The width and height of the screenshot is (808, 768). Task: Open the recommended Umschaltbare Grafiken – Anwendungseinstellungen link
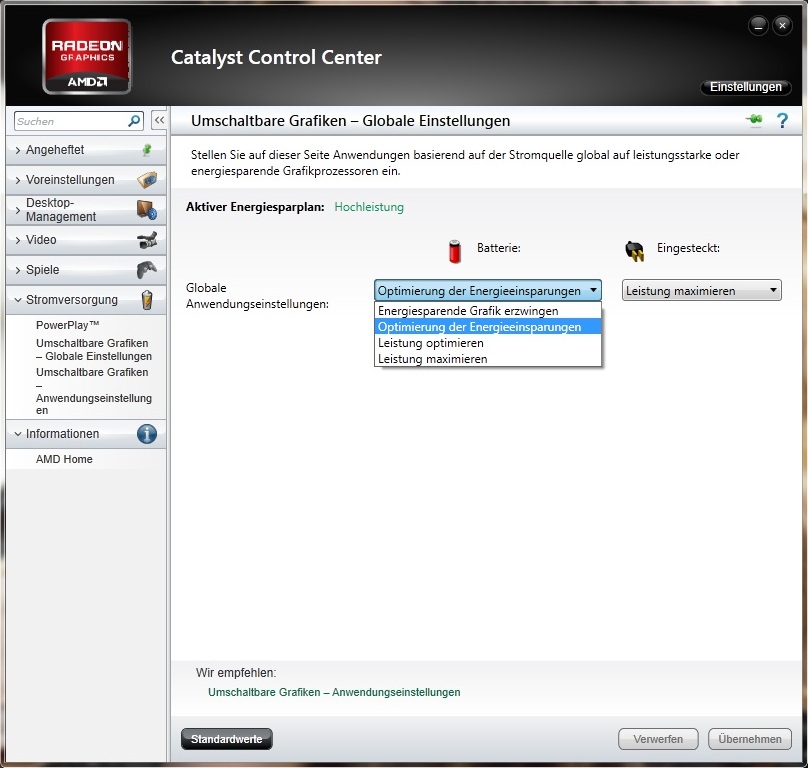coord(334,692)
